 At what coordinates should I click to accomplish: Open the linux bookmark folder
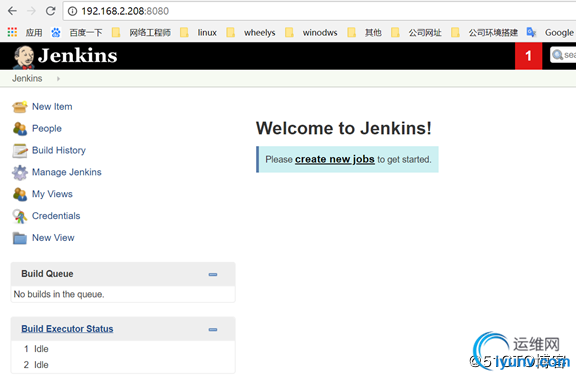click(199, 32)
